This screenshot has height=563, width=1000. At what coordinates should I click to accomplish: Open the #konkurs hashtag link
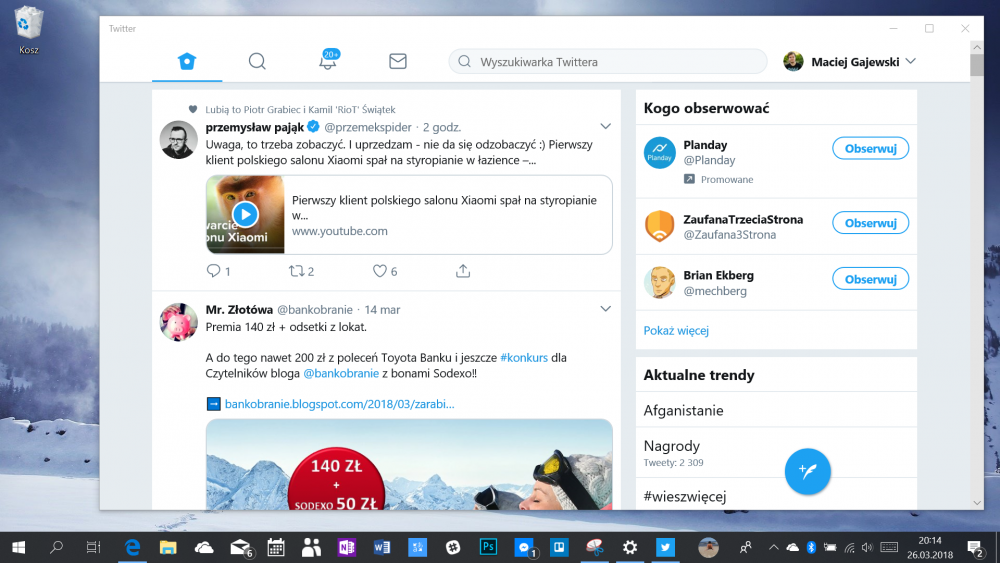point(524,358)
